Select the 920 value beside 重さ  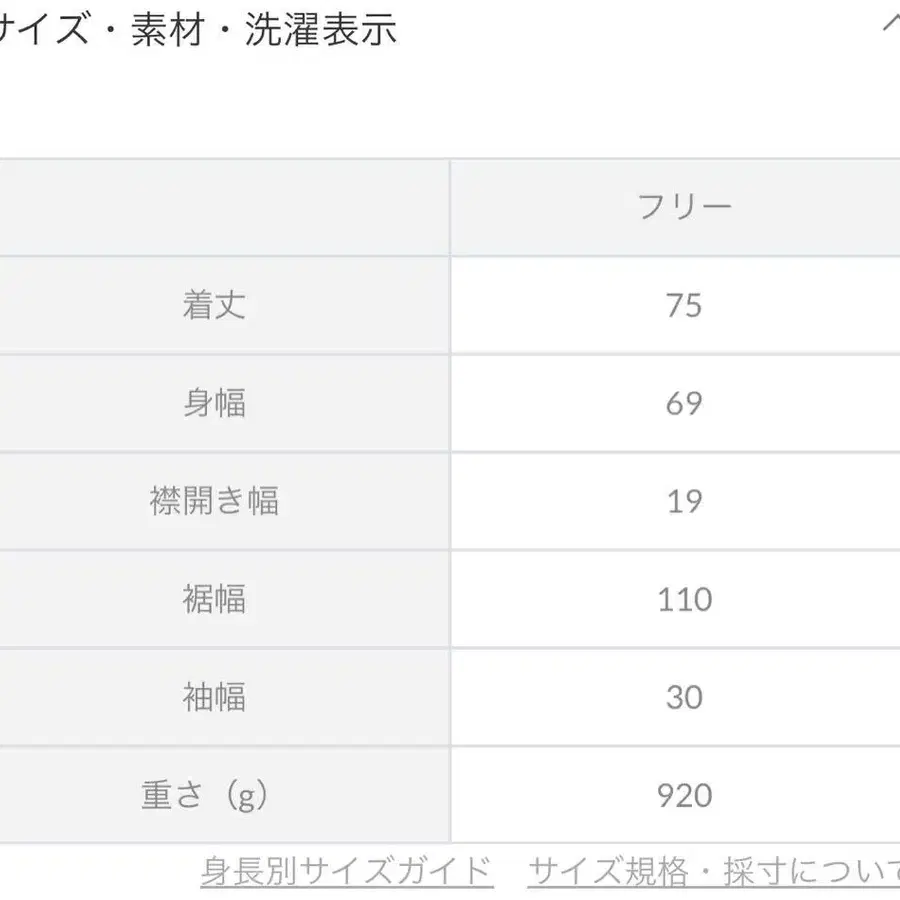[685, 795]
